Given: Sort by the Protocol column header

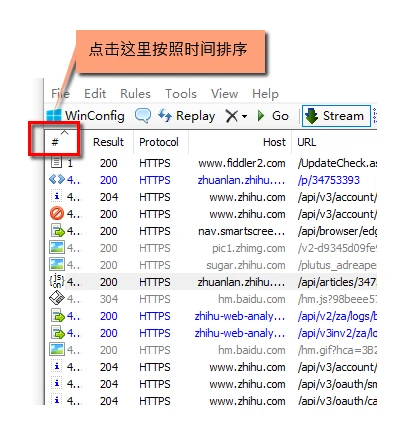Looking at the screenshot, I should pyautogui.click(x=159, y=142).
